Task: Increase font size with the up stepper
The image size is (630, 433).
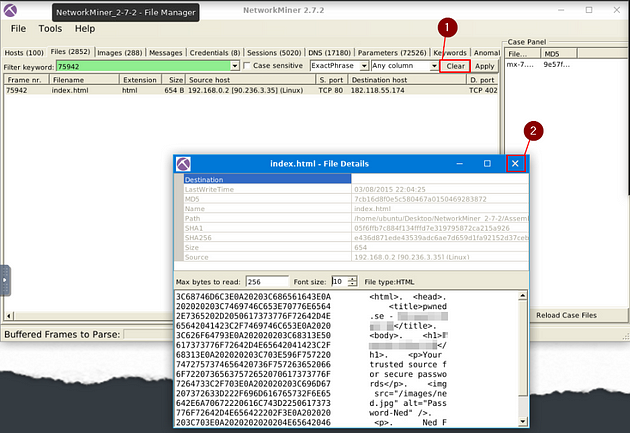Action: [x=352, y=279]
